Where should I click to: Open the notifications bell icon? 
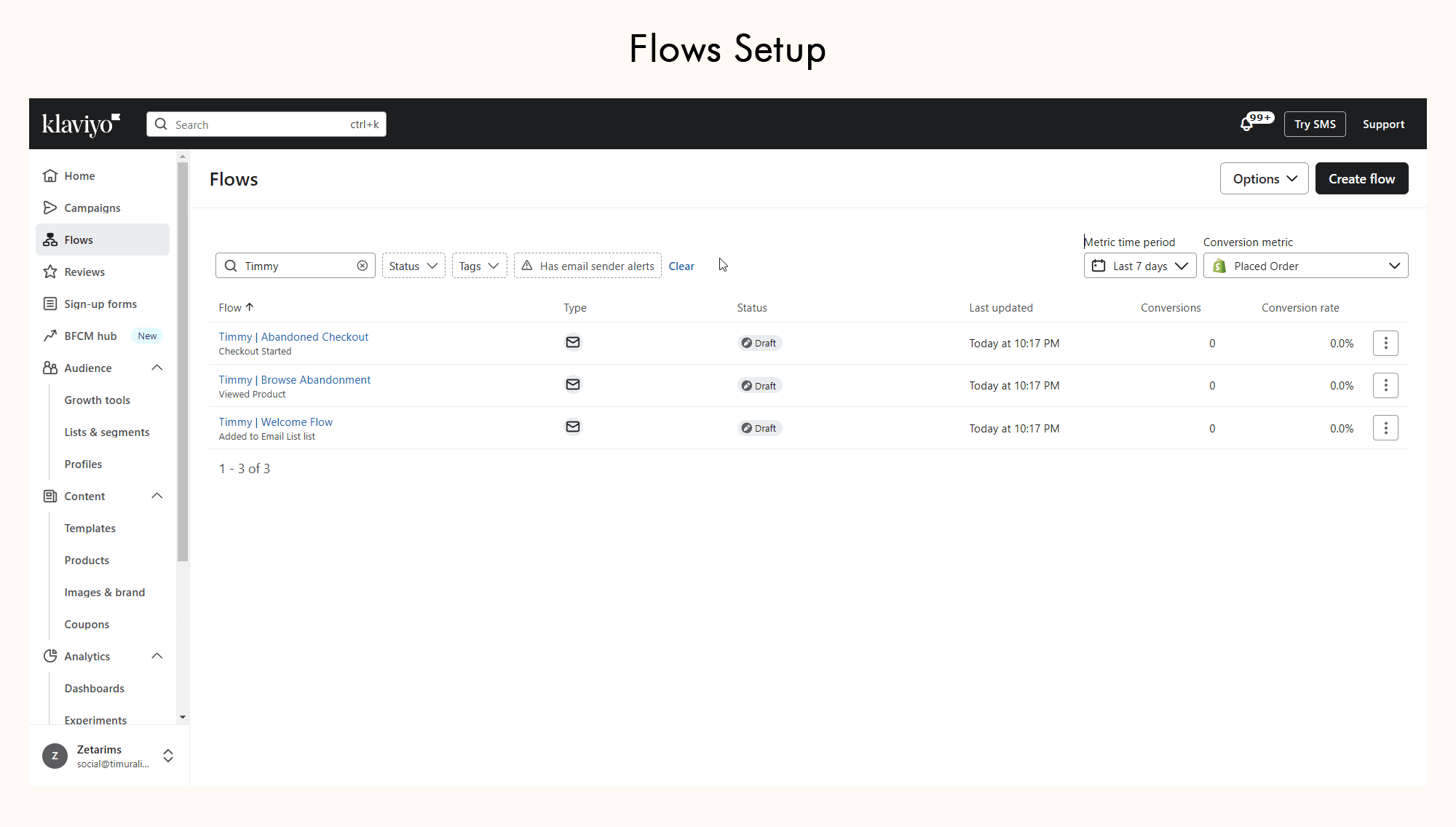[x=1246, y=124]
